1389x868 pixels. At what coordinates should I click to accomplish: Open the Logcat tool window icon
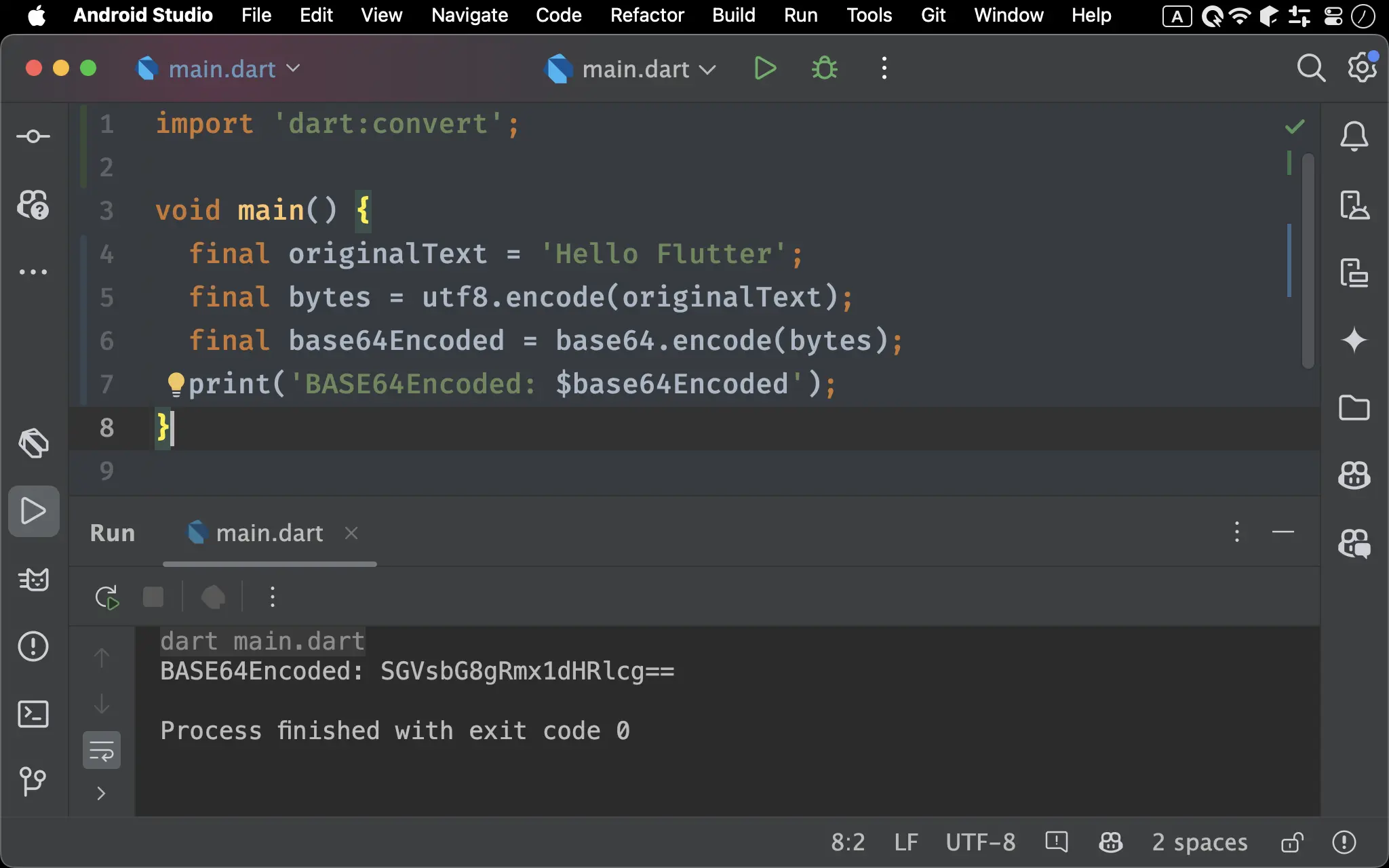point(33,579)
